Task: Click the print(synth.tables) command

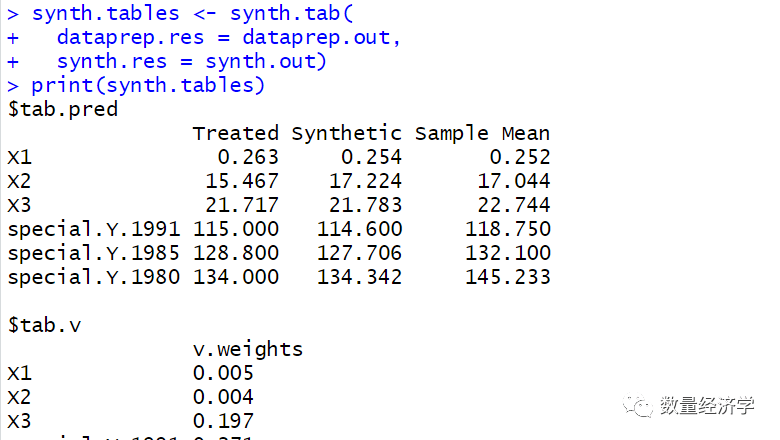Action: coord(148,86)
